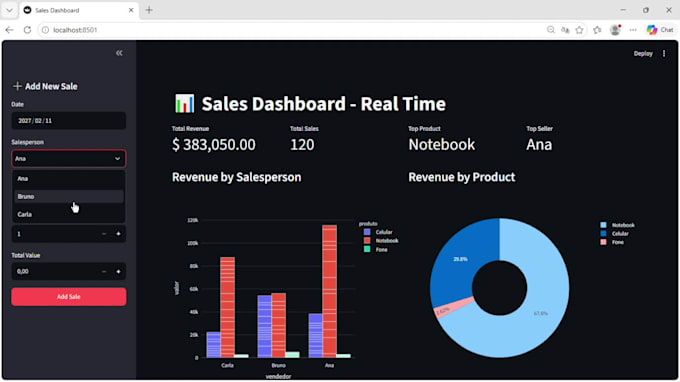Click Bruno's purple Celular bar
Image resolution: width=680 pixels, height=382 pixels.
[265, 326]
